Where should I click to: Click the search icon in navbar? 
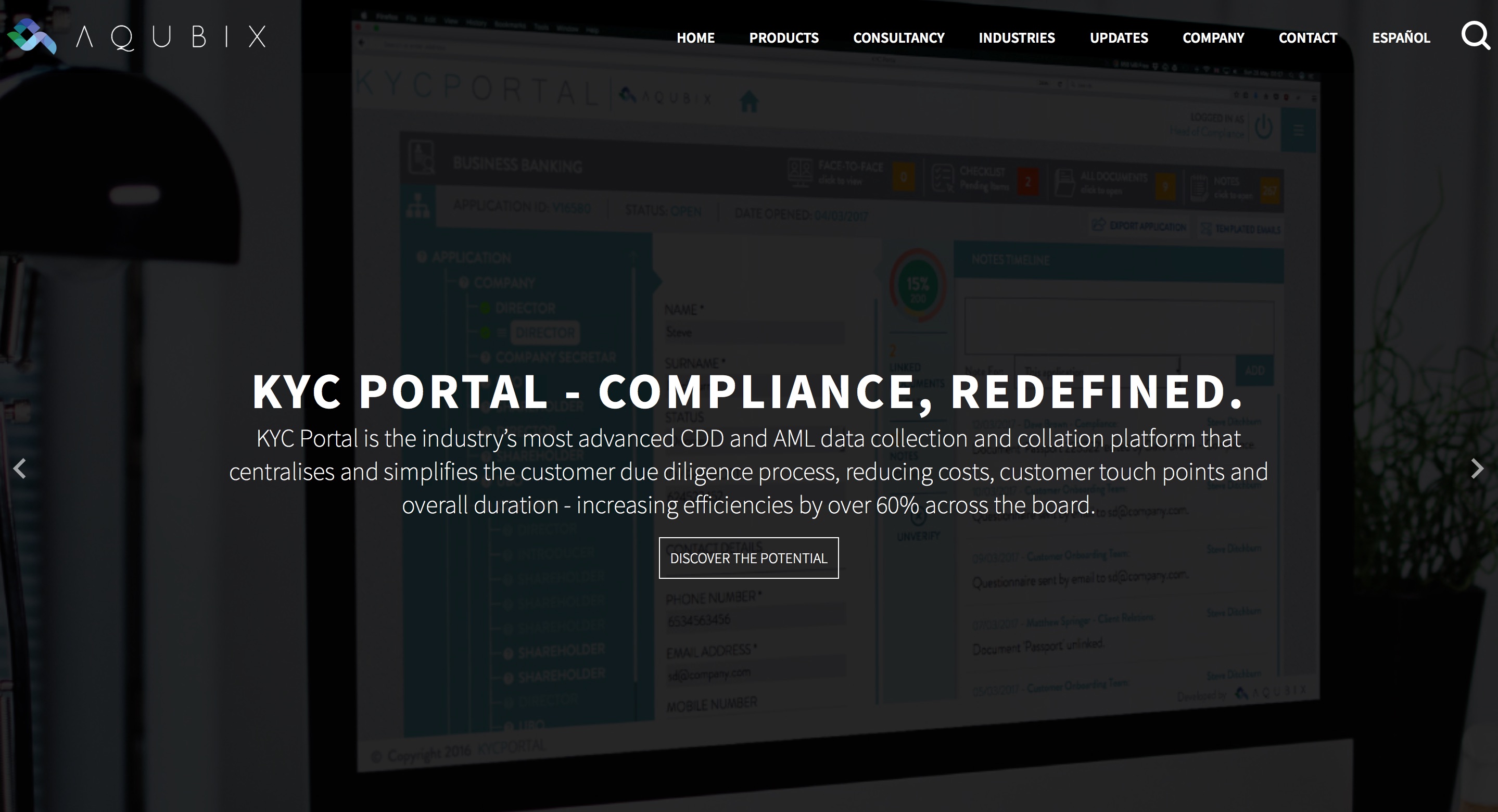coord(1475,36)
